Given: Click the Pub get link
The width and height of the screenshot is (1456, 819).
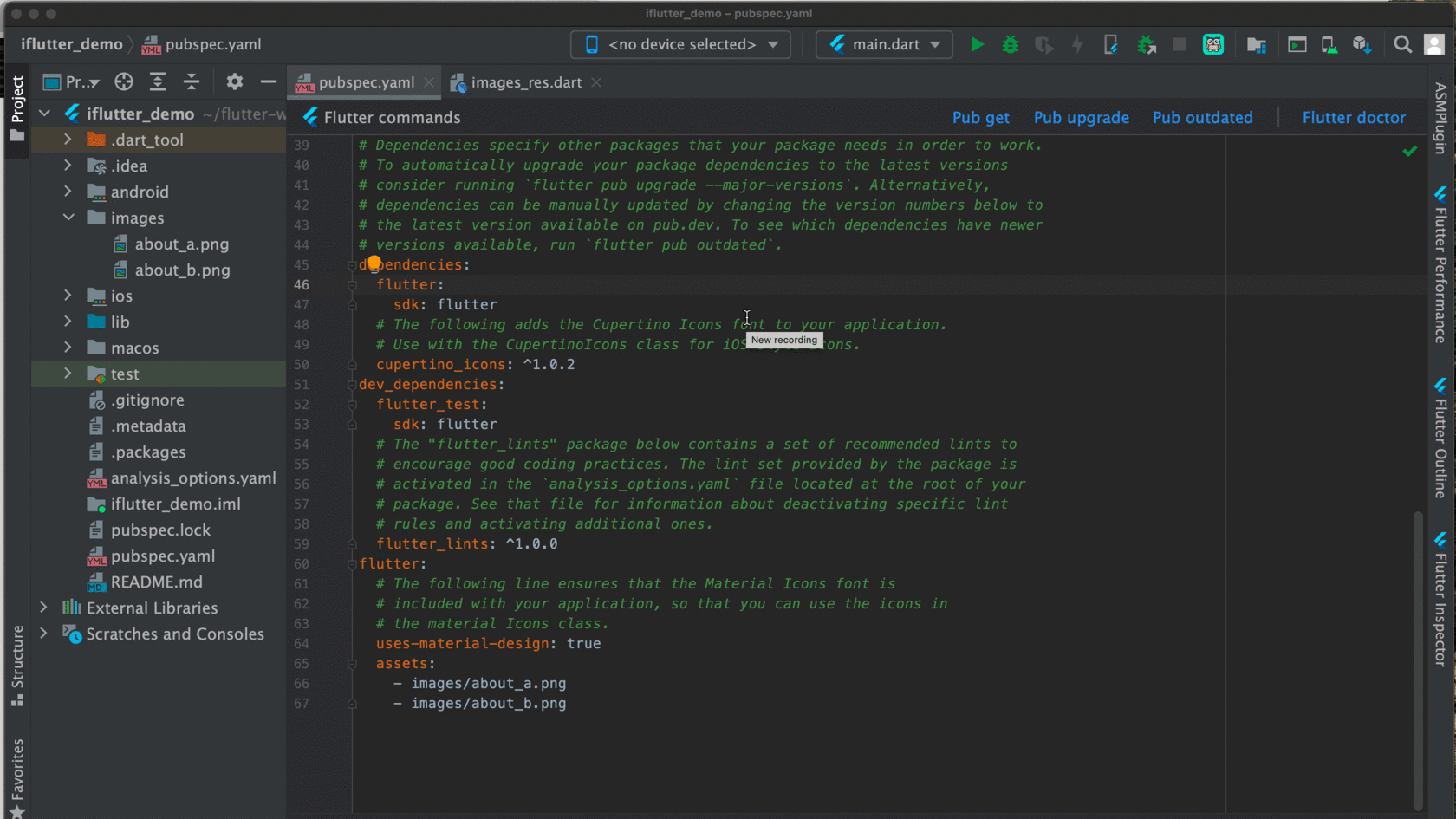Looking at the screenshot, I should point(980,117).
